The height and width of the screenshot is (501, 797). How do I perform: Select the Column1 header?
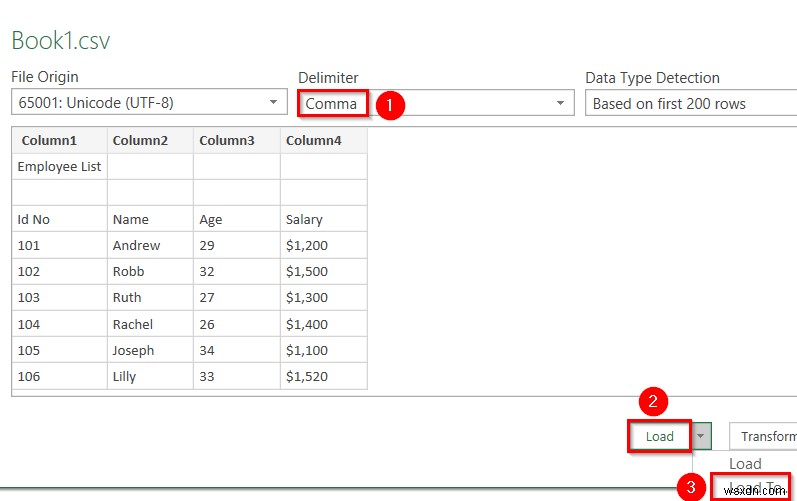point(59,140)
